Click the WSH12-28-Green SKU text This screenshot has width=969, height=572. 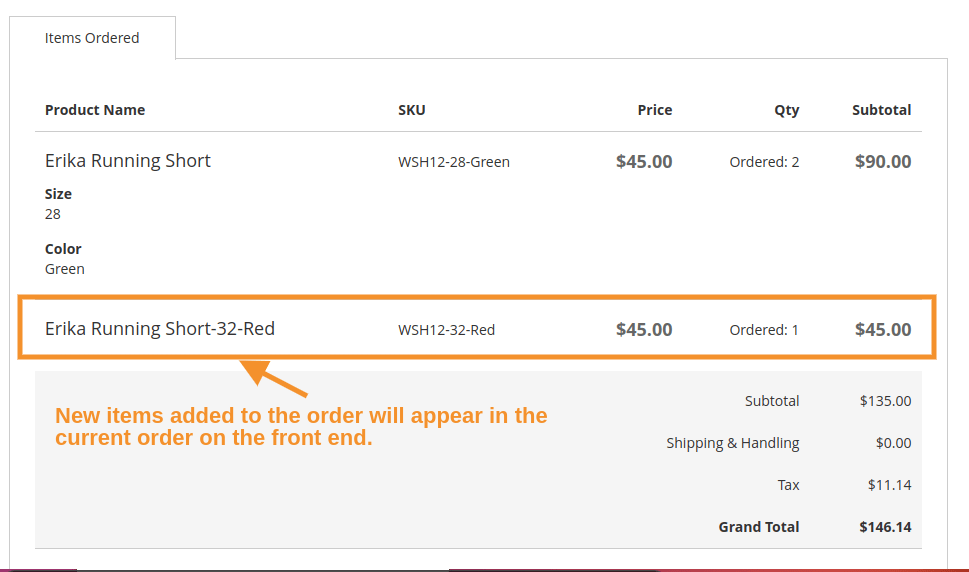pos(454,162)
